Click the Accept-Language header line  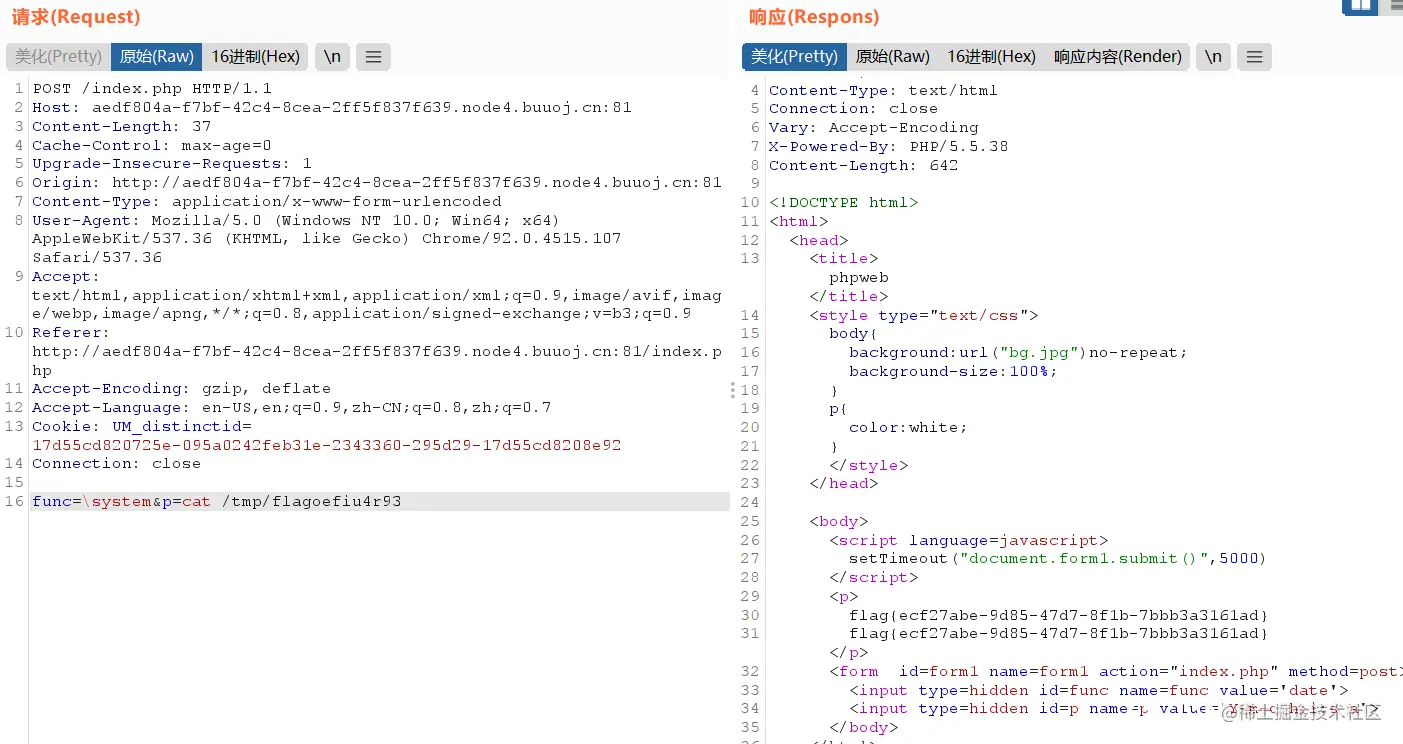[292, 407]
